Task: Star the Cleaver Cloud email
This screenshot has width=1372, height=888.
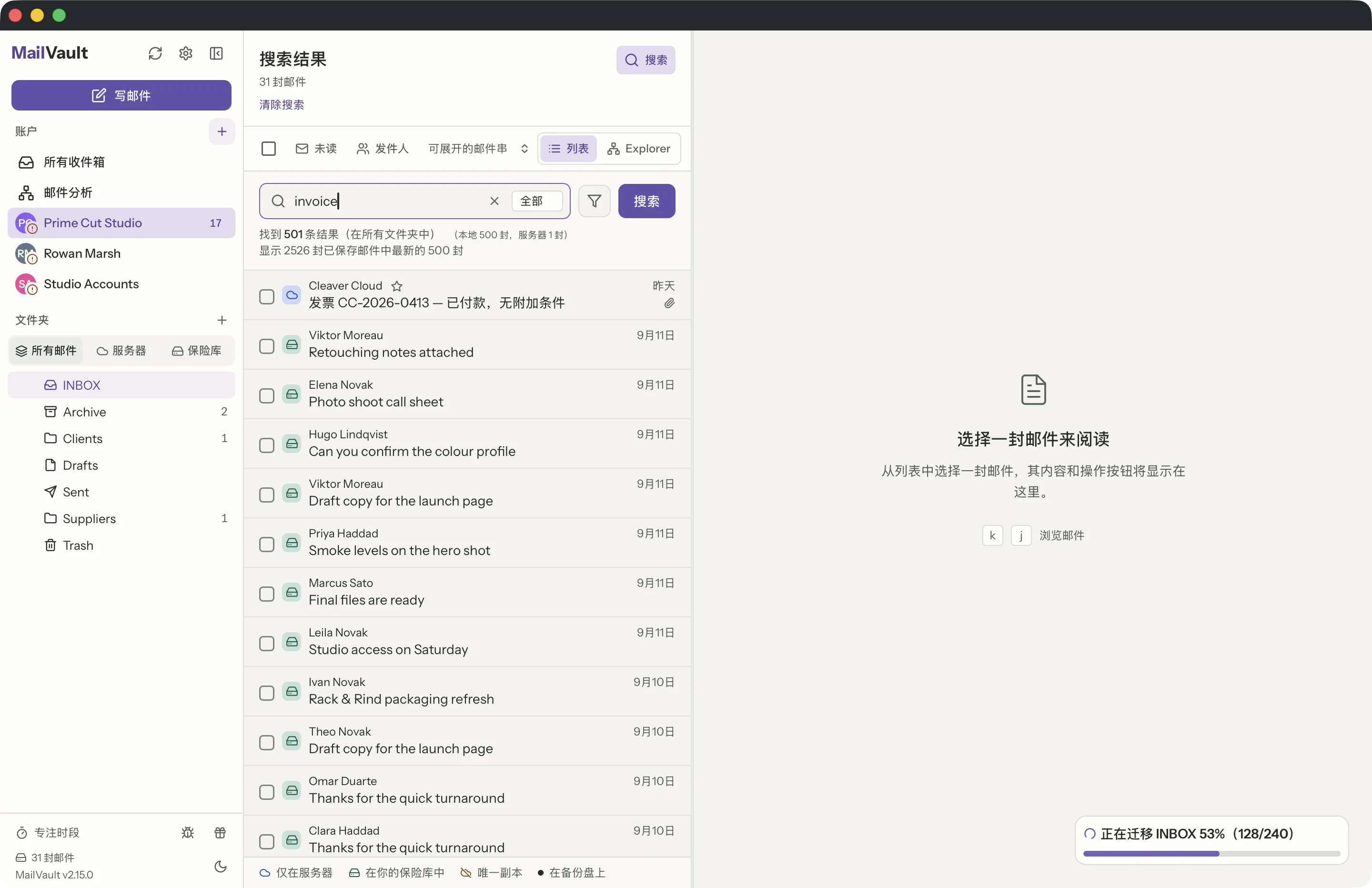Action: tap(397, 286)
